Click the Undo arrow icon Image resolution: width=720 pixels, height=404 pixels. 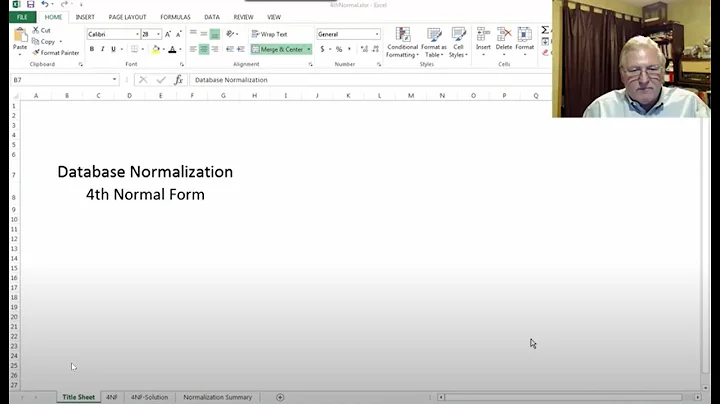coord(45,5)
